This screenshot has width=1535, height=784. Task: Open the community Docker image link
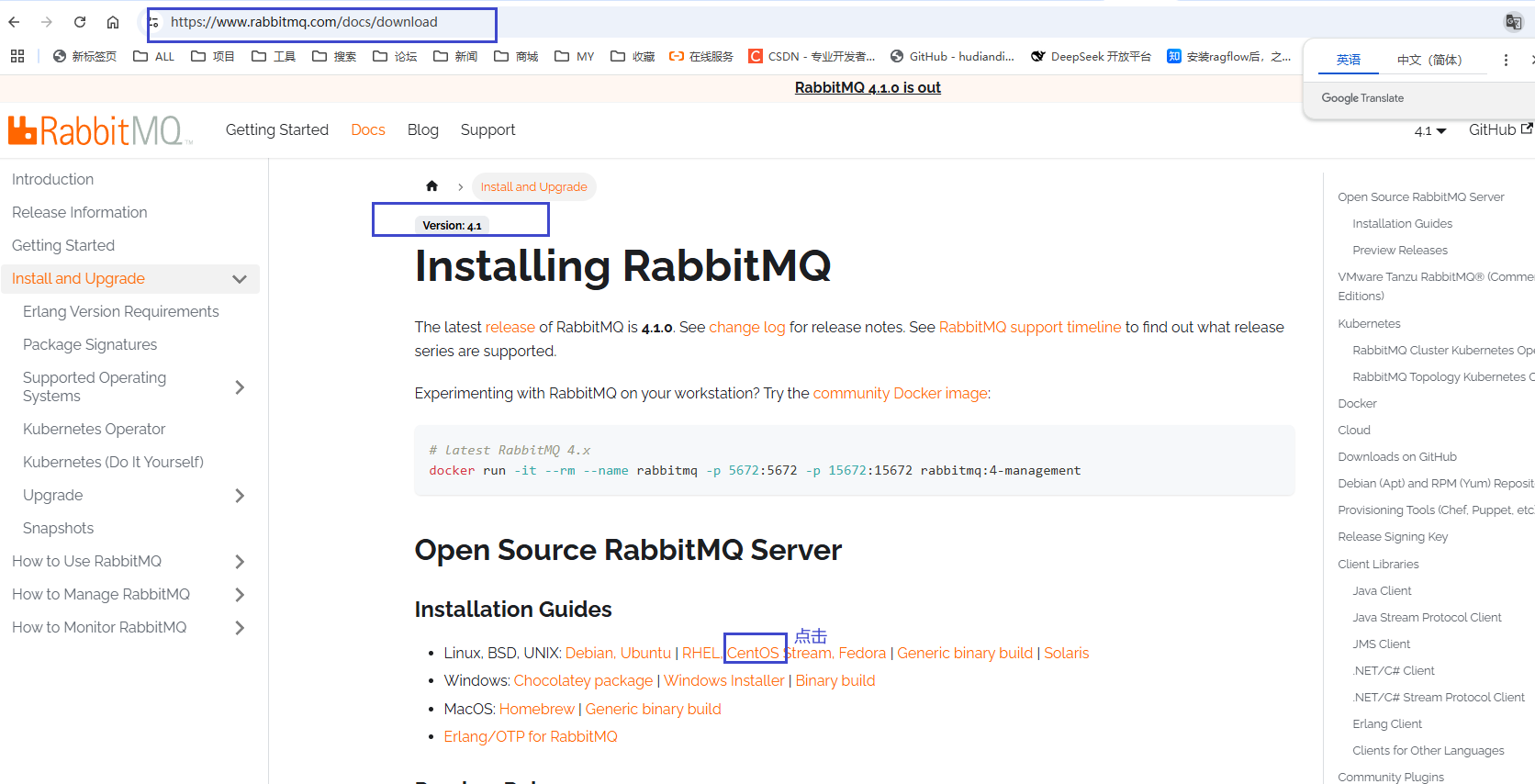pyautogui.click(x=901, y=393)
